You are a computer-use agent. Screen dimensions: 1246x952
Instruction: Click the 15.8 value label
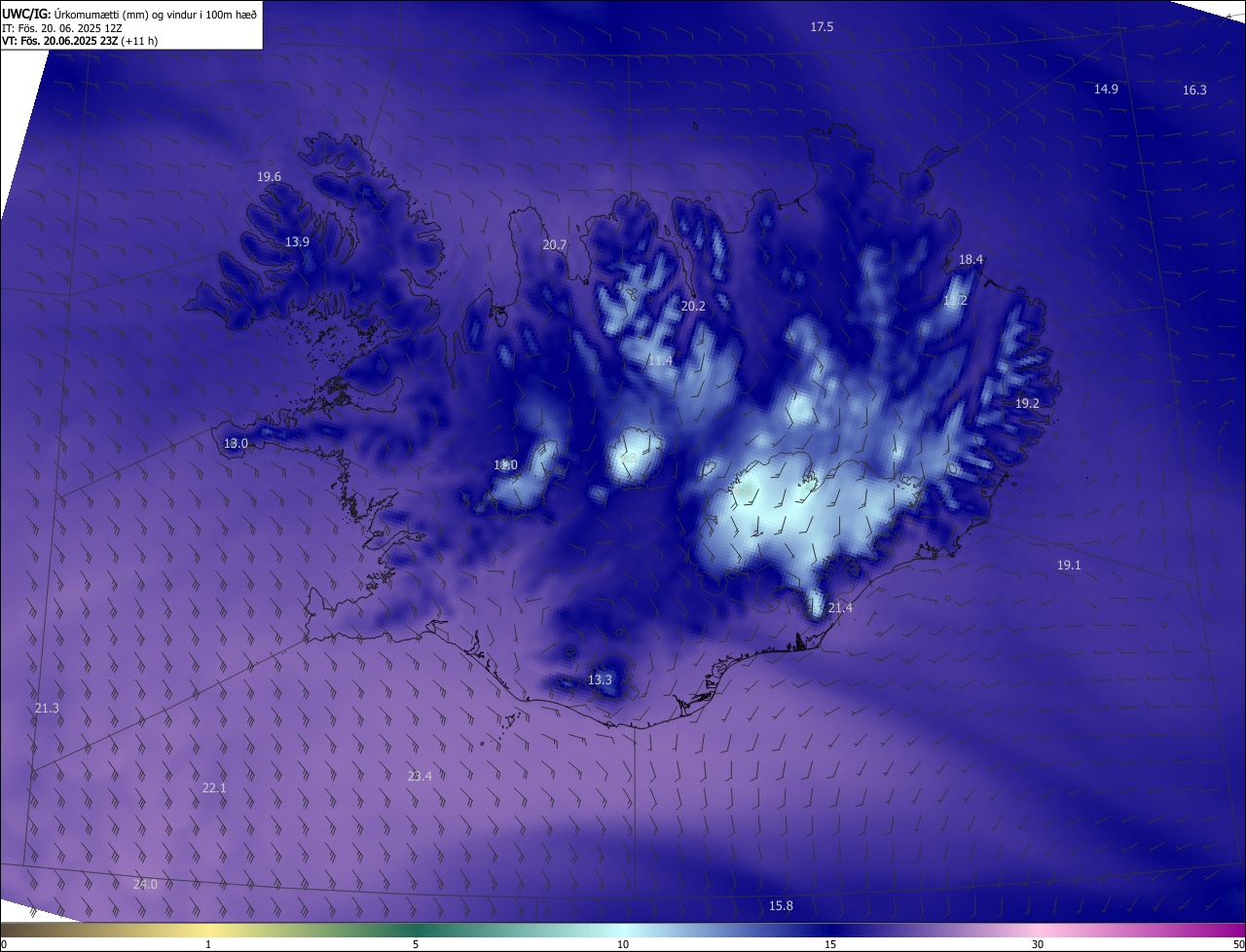click(781, 905)
